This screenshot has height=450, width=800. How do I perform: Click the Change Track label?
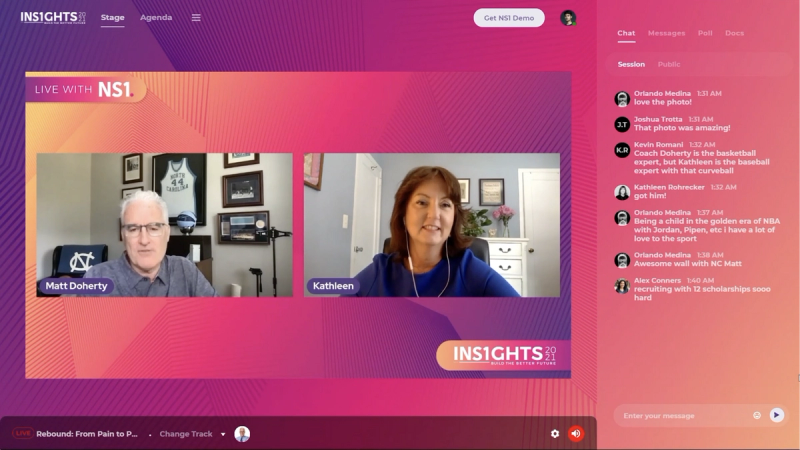tap(186, 434)
